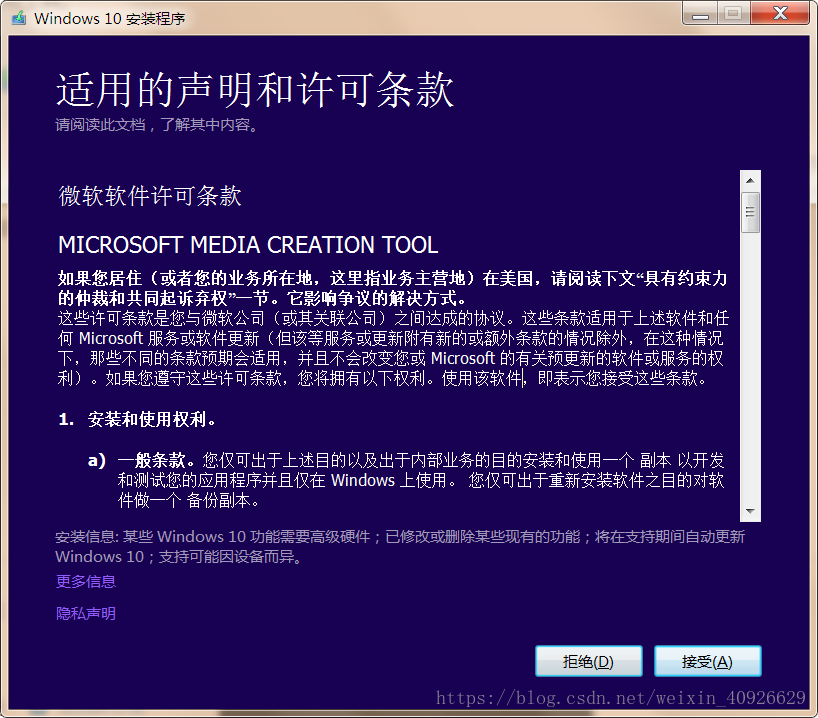Viewport: 818px width, 718px height.
Task: Minimize the Windows 10 setup window
Action: coord(700,14)
